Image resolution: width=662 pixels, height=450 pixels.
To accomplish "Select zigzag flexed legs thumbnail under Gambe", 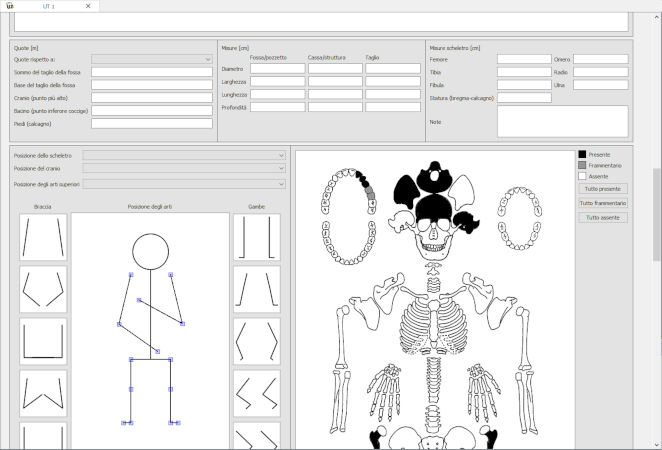I will click(x=257, y=393).
